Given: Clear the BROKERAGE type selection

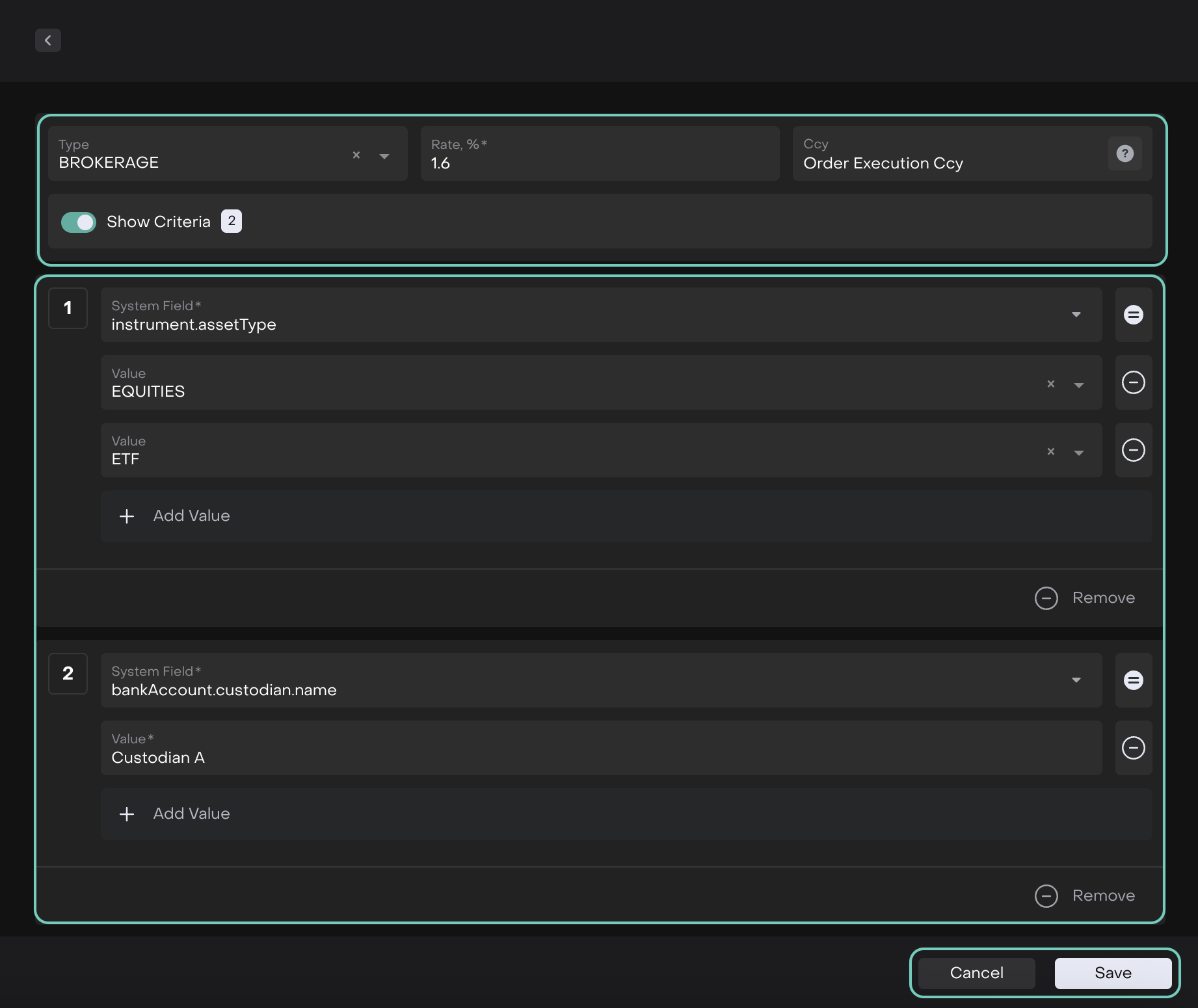Looking at the screenshot, I should click(x=356, y=155).
